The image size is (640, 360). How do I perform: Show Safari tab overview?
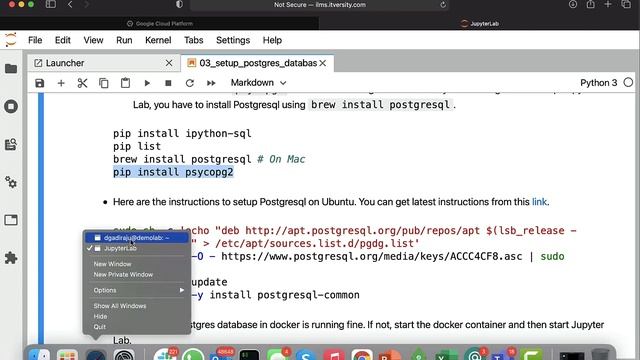pos(626,4)
